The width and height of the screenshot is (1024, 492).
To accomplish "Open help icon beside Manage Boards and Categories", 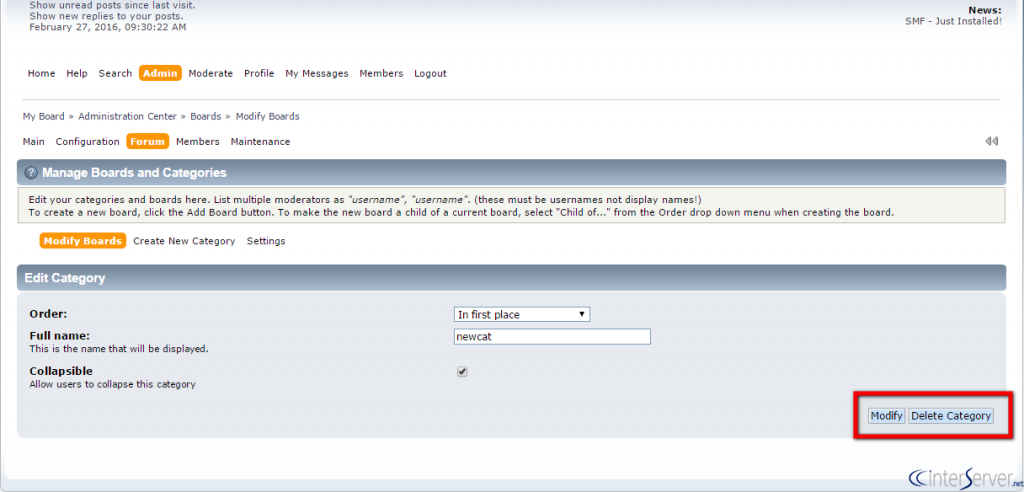I will (x=30, y=173).
